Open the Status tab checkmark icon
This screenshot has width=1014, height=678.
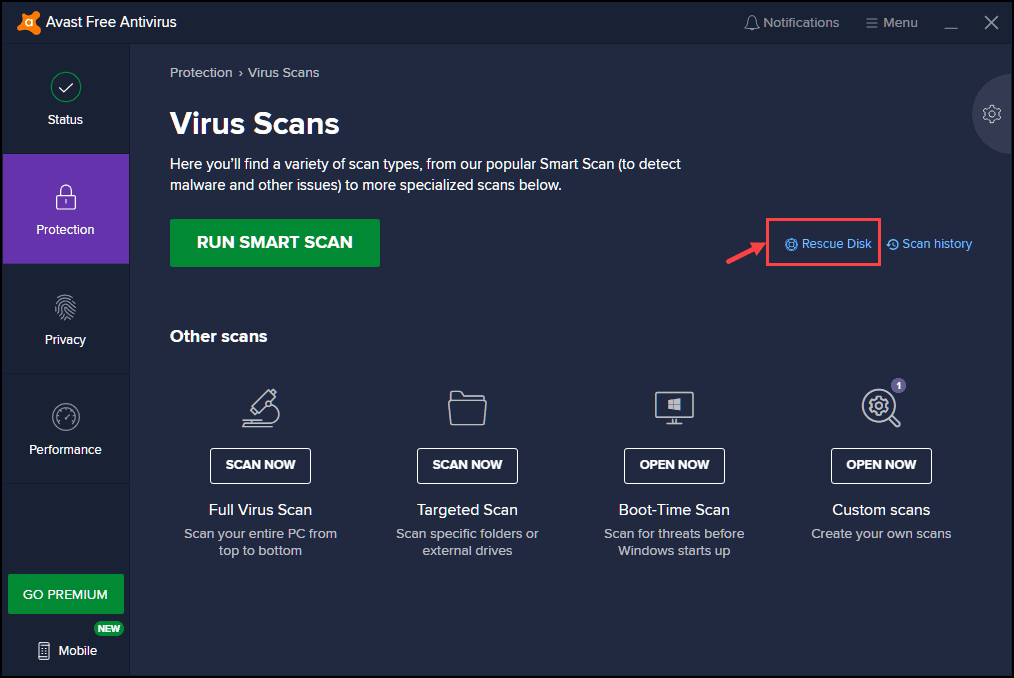point(65,88)
